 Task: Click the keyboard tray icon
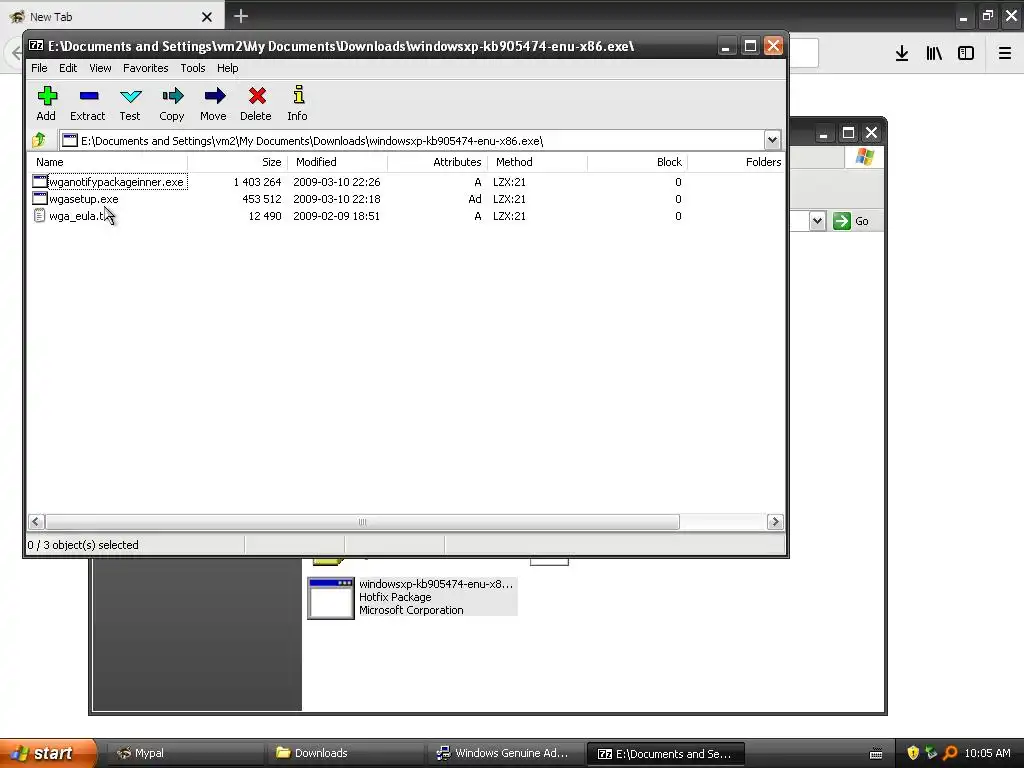click(876, 754)
